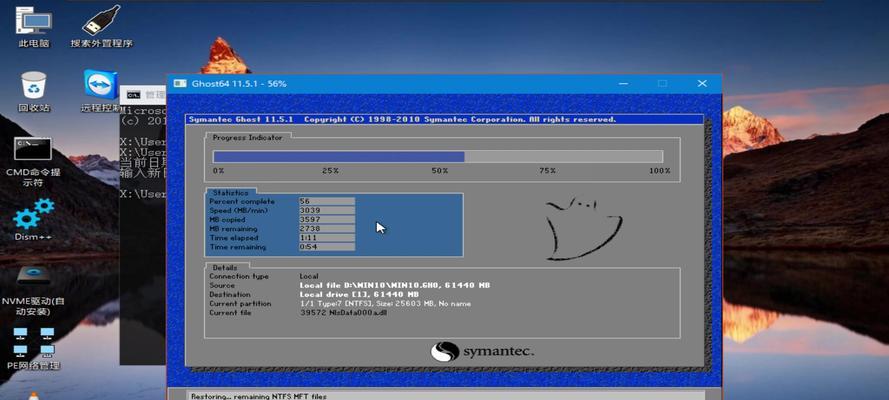Click the Connection type value Local
889x400 pixels.
coord(309,276)
